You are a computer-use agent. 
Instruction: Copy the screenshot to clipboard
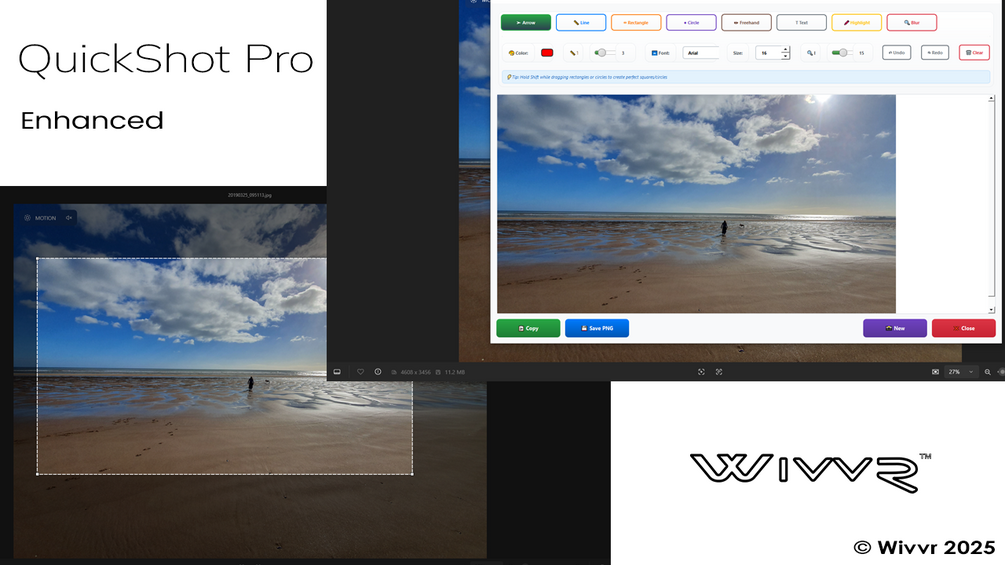(528, 328)
